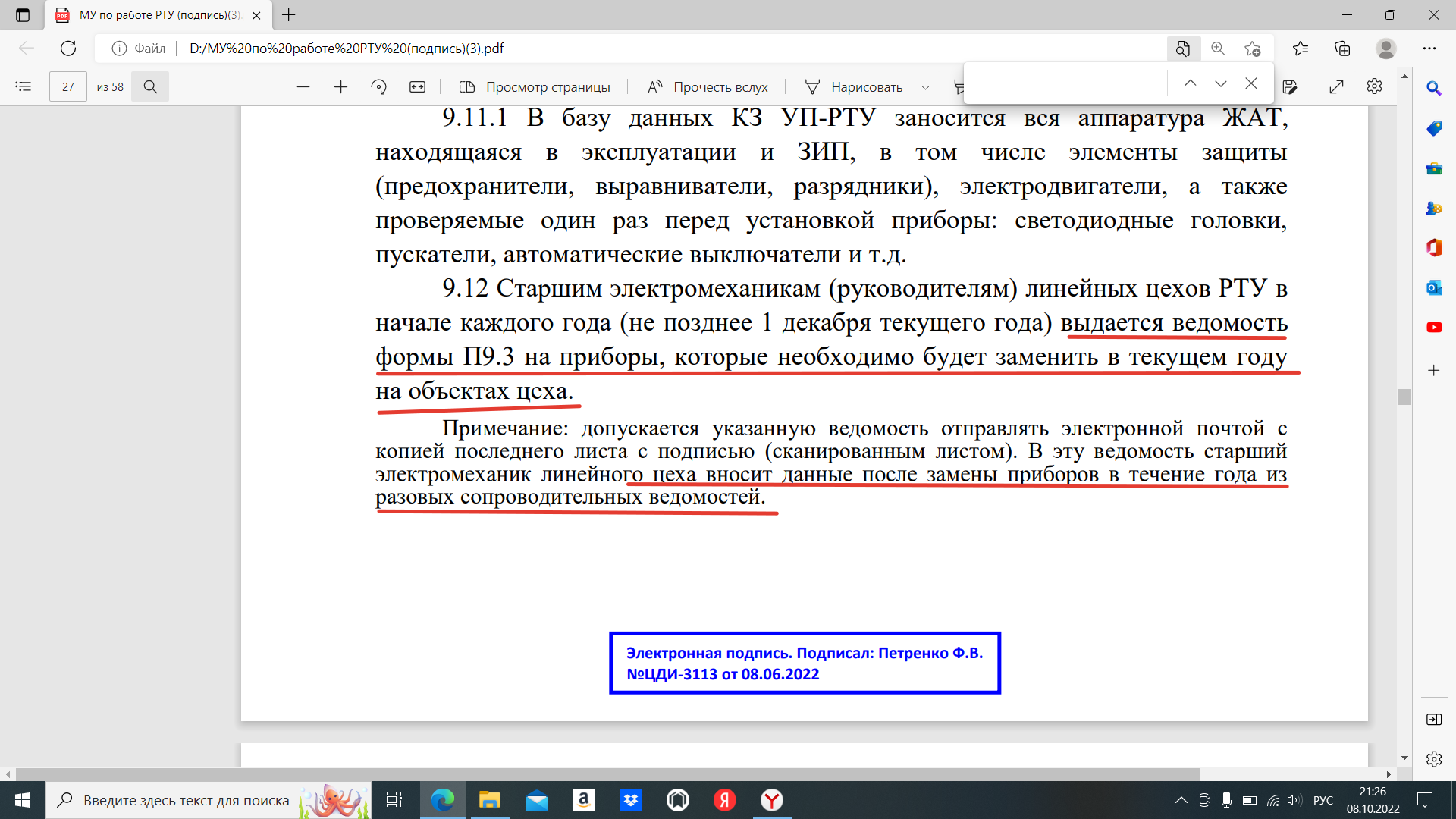The height and width of the screenshot is (819, 1456).
Task: Enter full screen PDF mode
Action: pos(1336,86)
